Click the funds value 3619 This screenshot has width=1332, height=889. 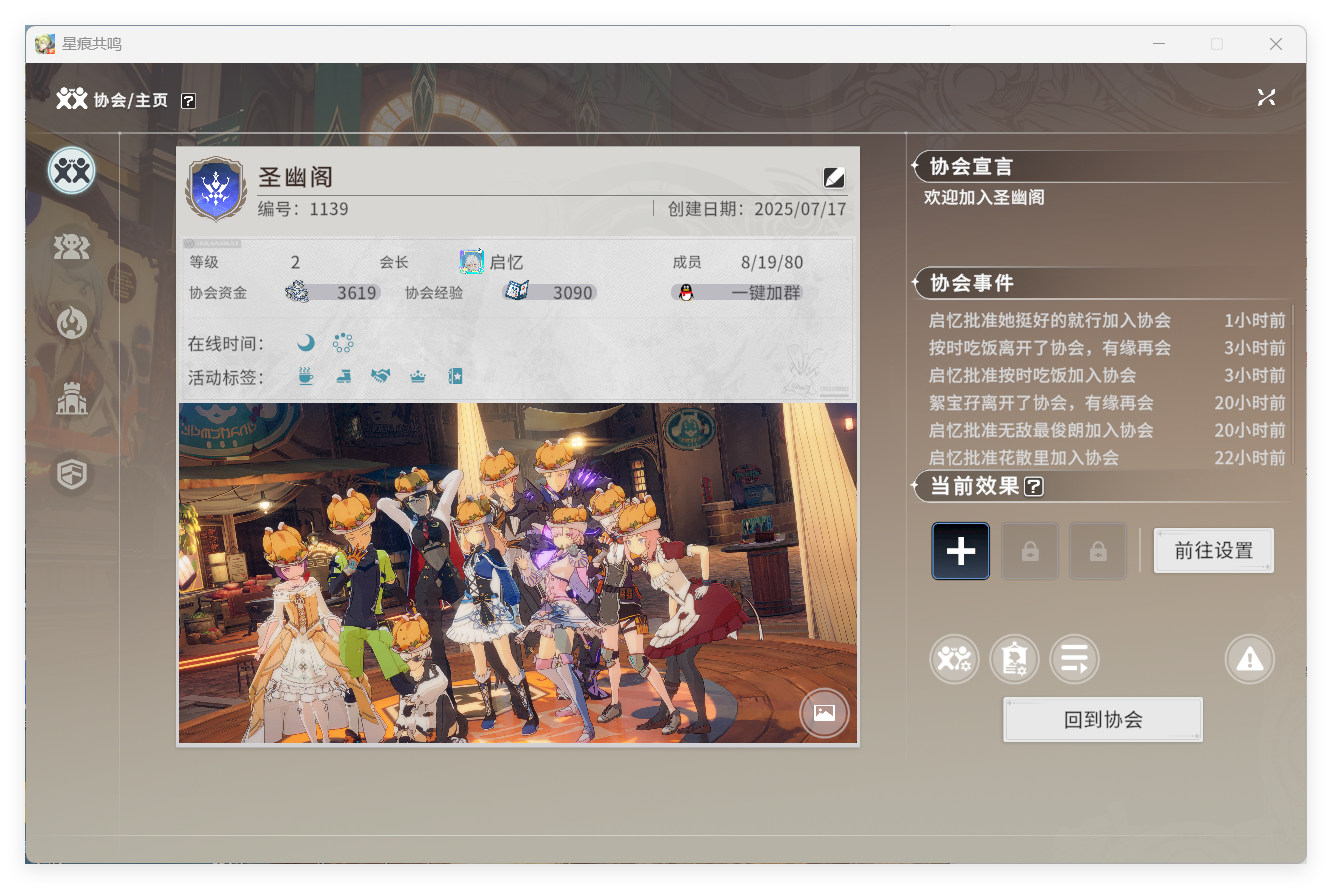click(x=357, y=293)
